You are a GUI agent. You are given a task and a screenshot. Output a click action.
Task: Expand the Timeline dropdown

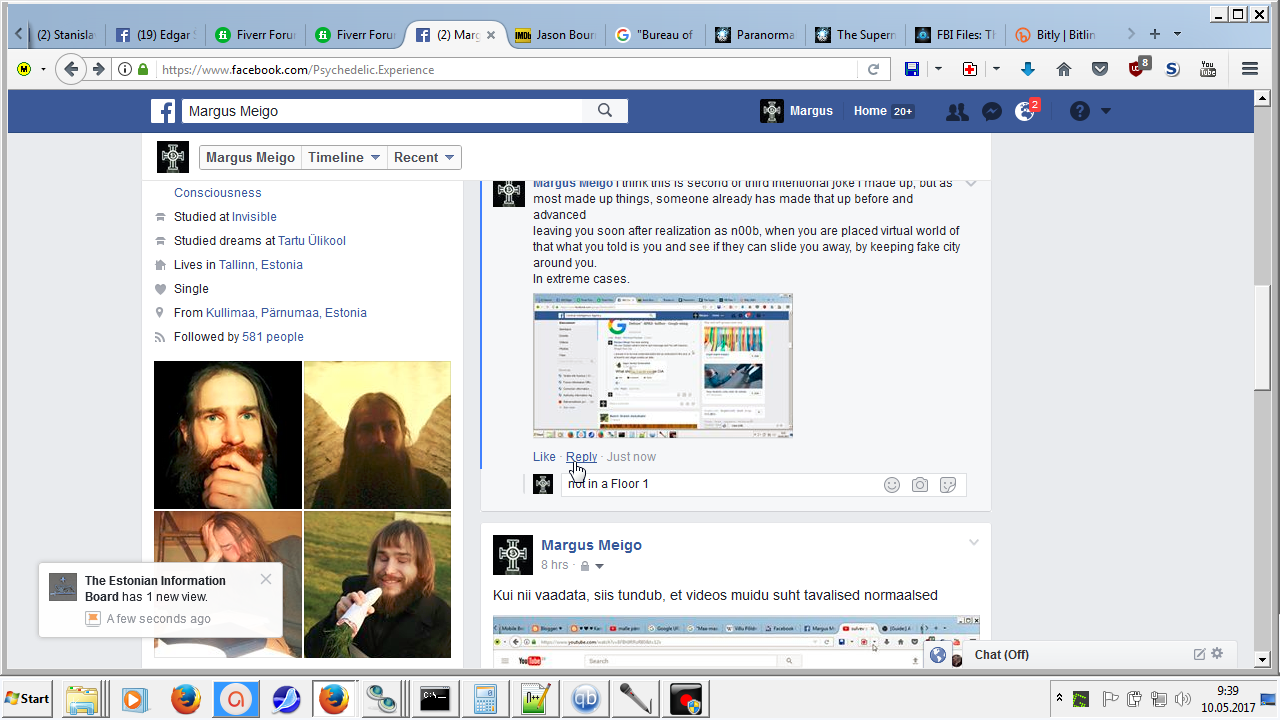click(344, 157)
